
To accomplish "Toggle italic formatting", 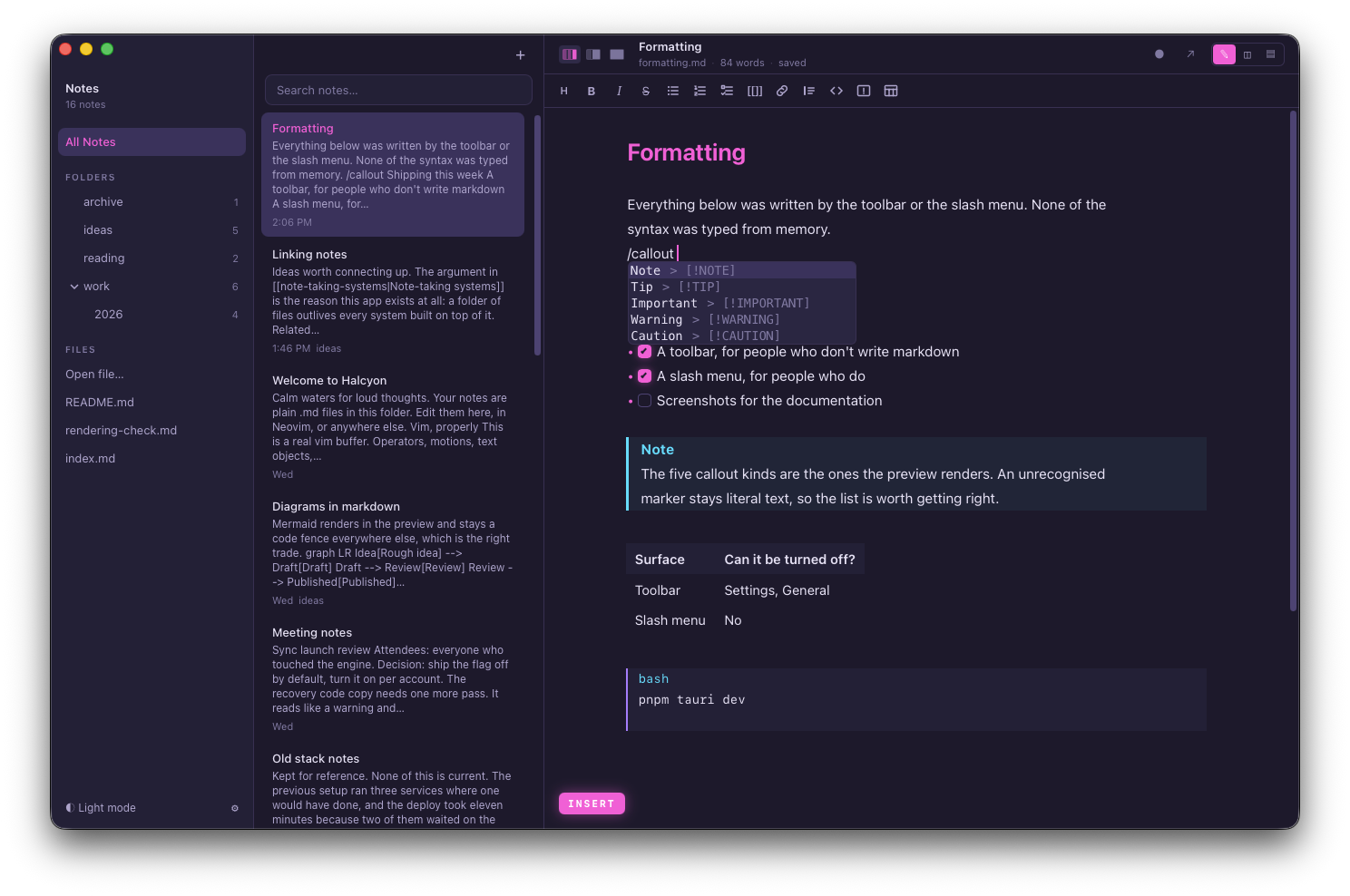I will click(619, 91).
